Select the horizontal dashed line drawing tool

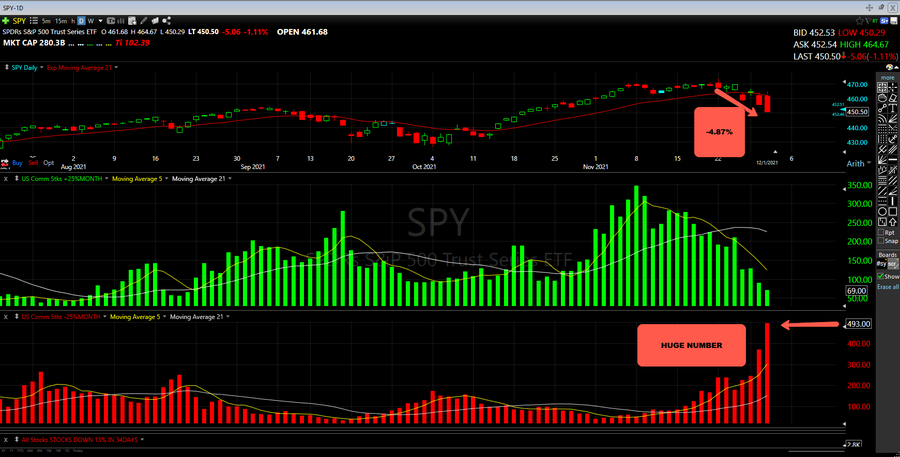tap(882, 201)
